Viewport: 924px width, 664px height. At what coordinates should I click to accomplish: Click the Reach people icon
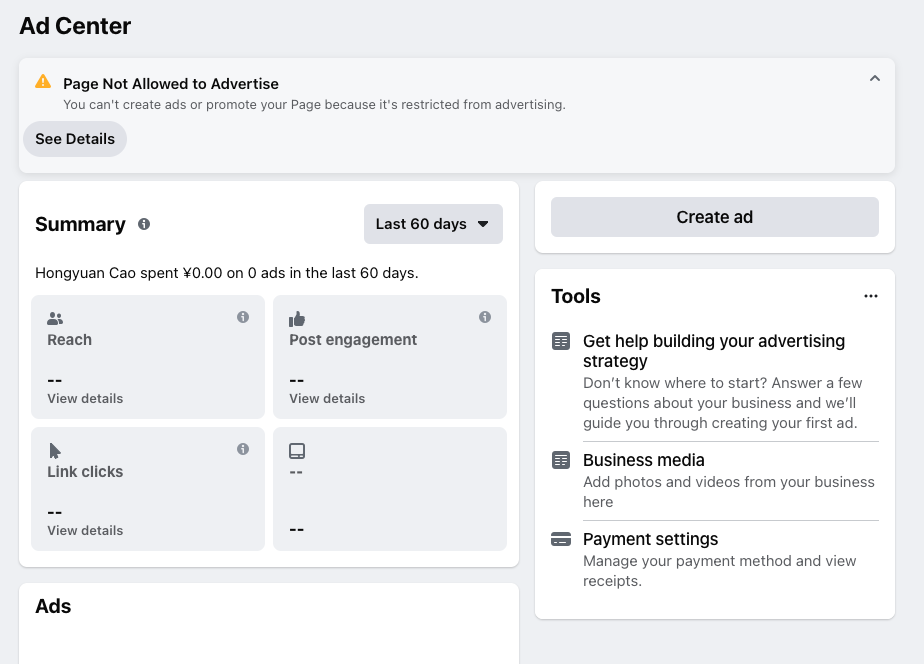[54, 317]
